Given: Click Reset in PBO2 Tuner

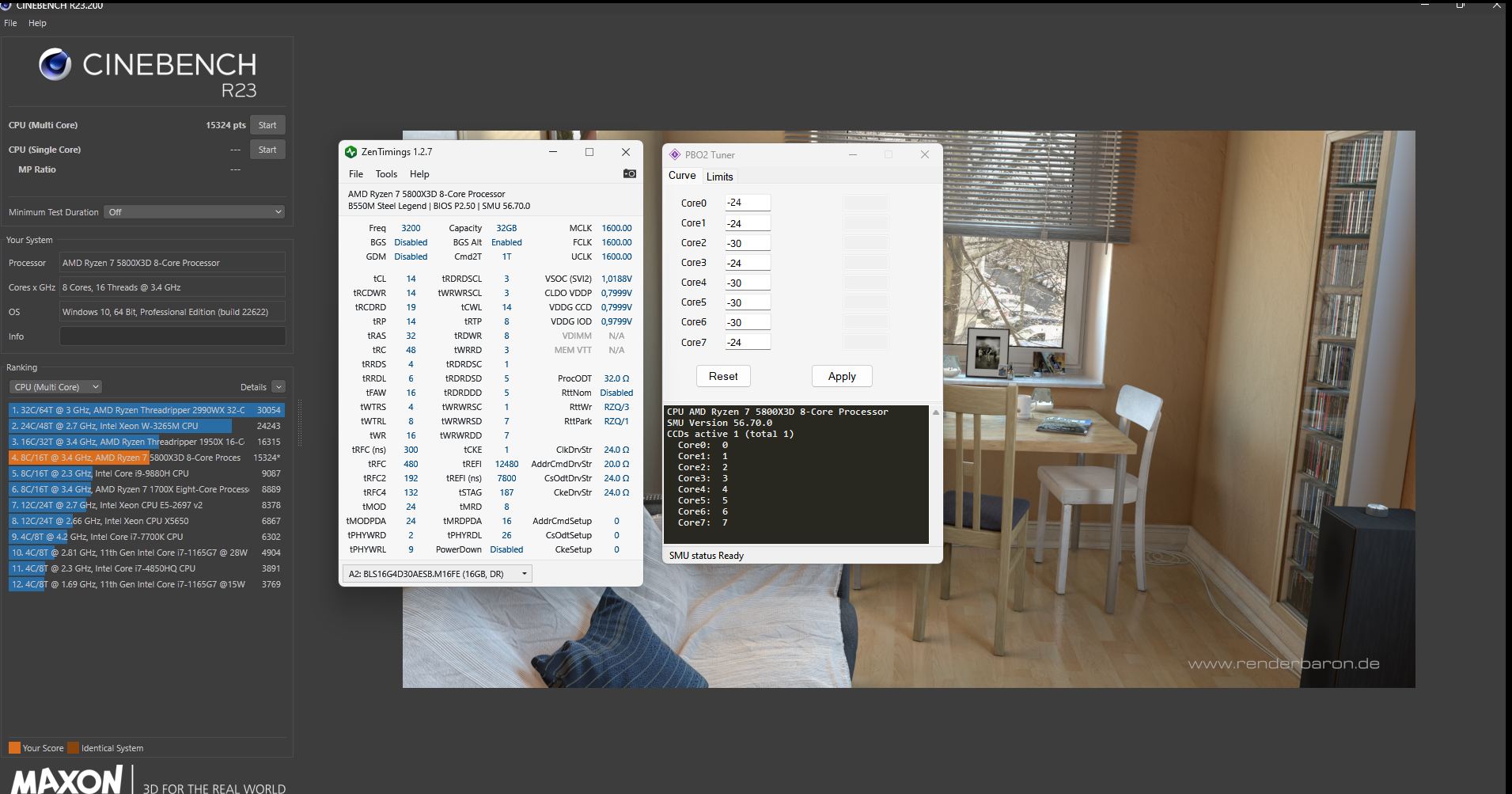Looking at the screenshot, I should (723, 376).
